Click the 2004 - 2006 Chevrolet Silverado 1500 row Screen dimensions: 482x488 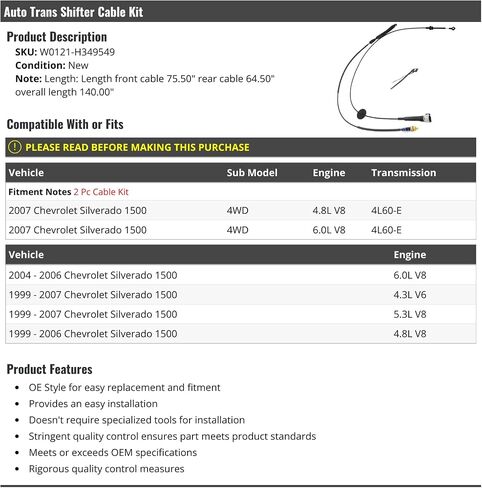(x=241, y=275)
